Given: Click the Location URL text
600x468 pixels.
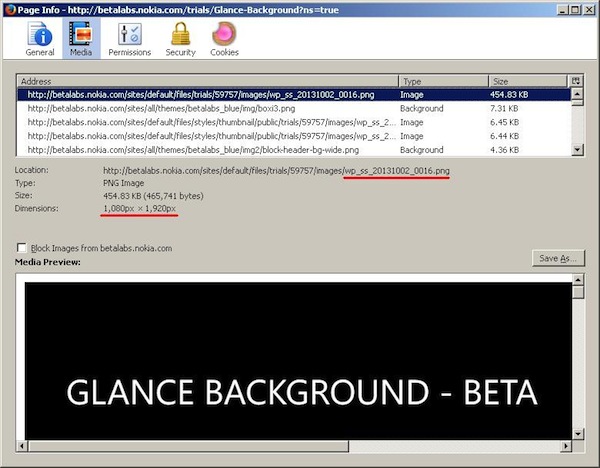Looking at the screenshot, I should (x=276, y=171).
